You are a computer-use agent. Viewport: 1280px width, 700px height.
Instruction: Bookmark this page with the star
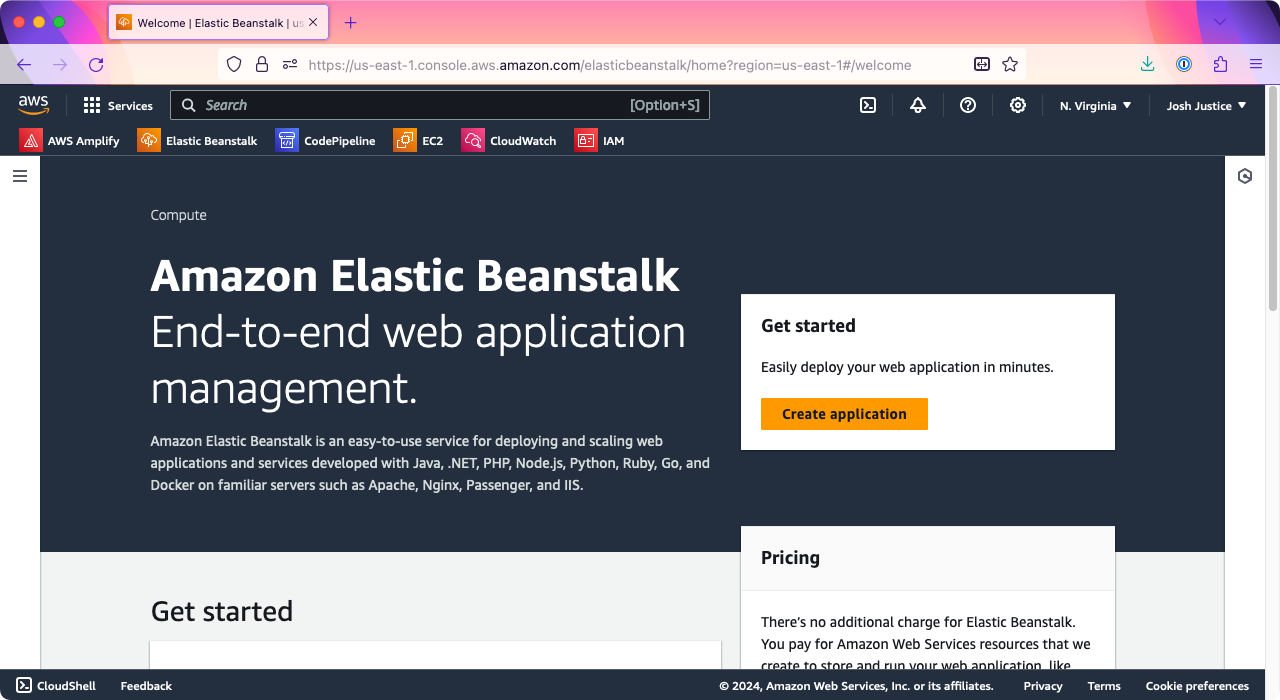[1010, 65]
